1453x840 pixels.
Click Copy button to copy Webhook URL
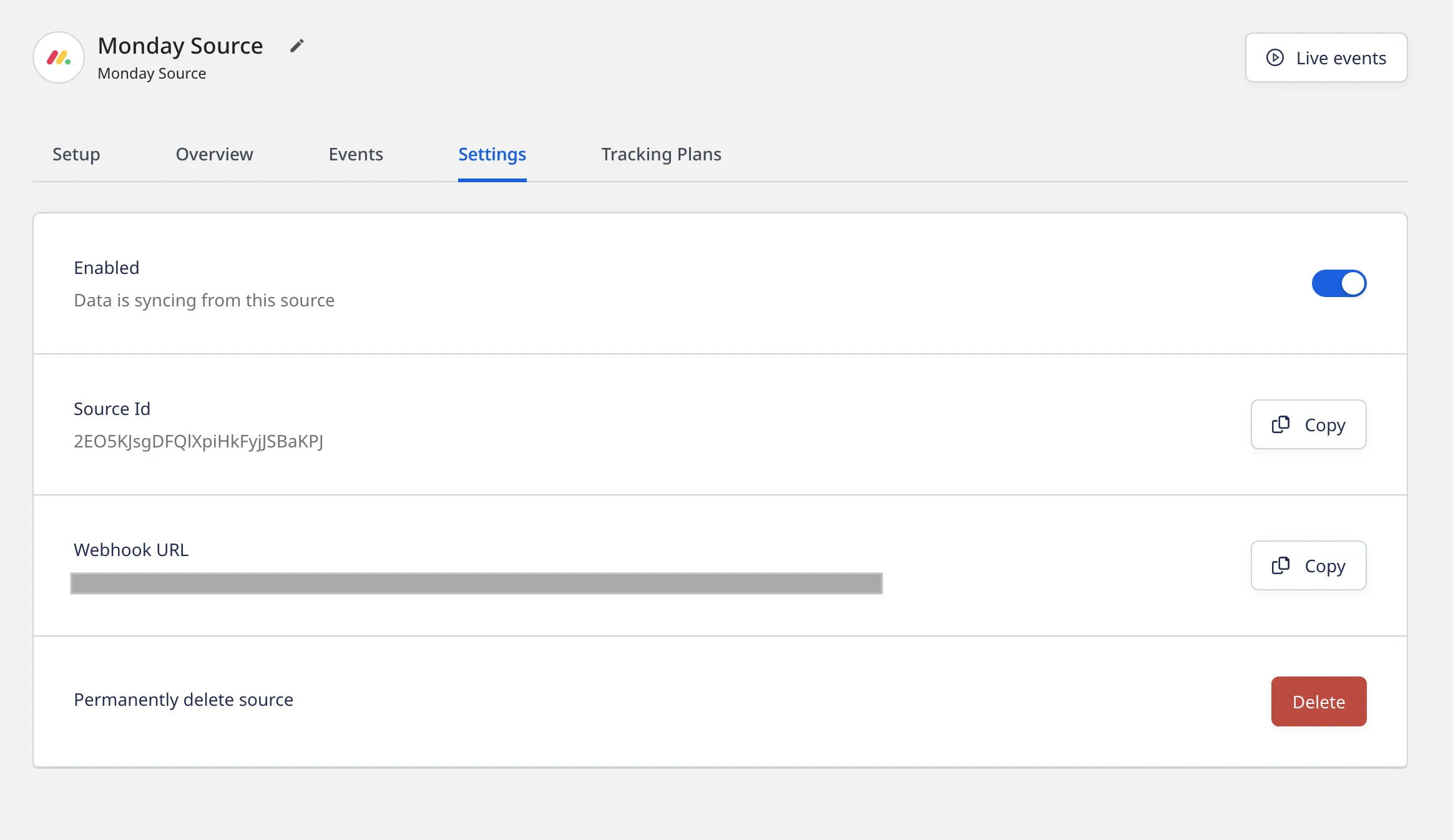coord(1308,565)
